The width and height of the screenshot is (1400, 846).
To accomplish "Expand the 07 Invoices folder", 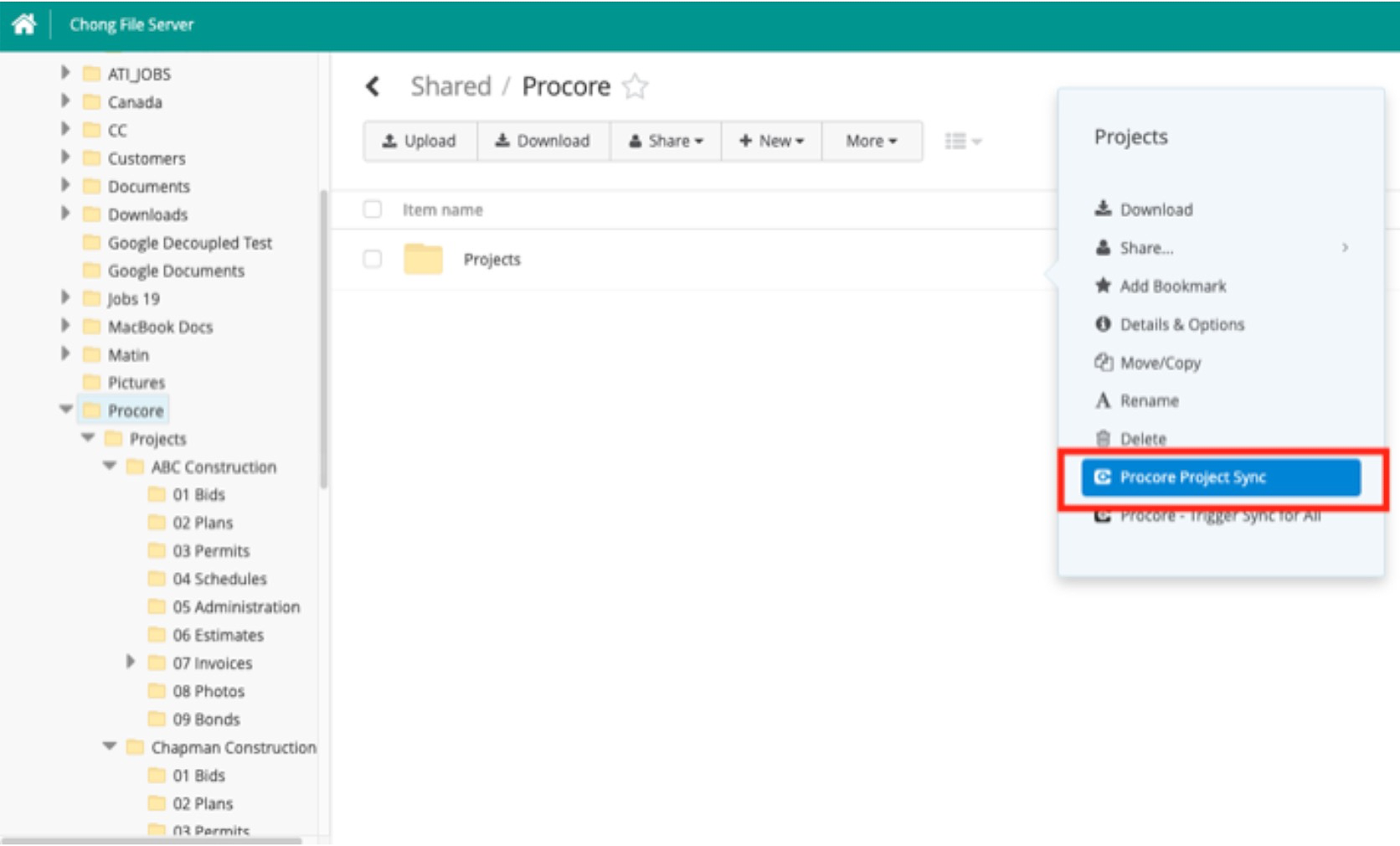I will [x=131, y=663].
